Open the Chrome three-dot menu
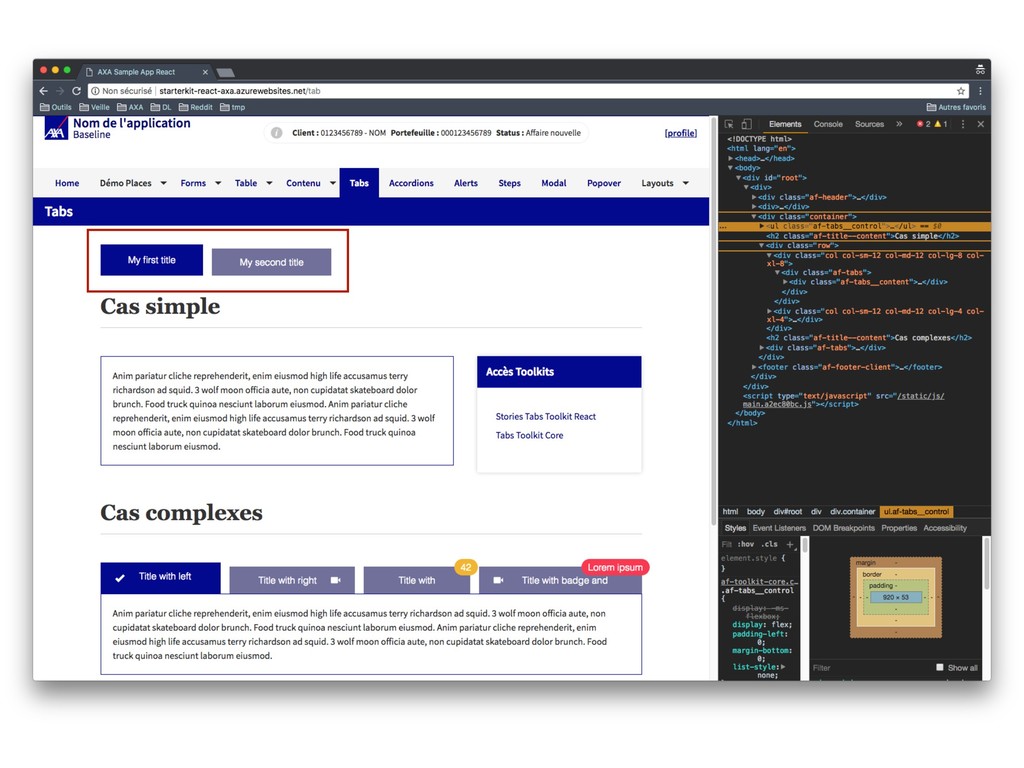The image size is (1024, 768). [x=980, y=91]
